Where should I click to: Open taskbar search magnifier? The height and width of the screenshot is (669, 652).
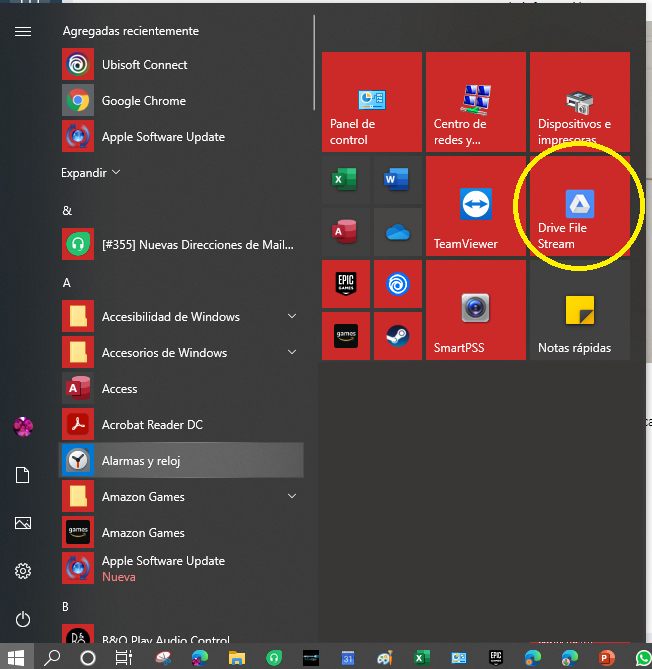(52, 657)
